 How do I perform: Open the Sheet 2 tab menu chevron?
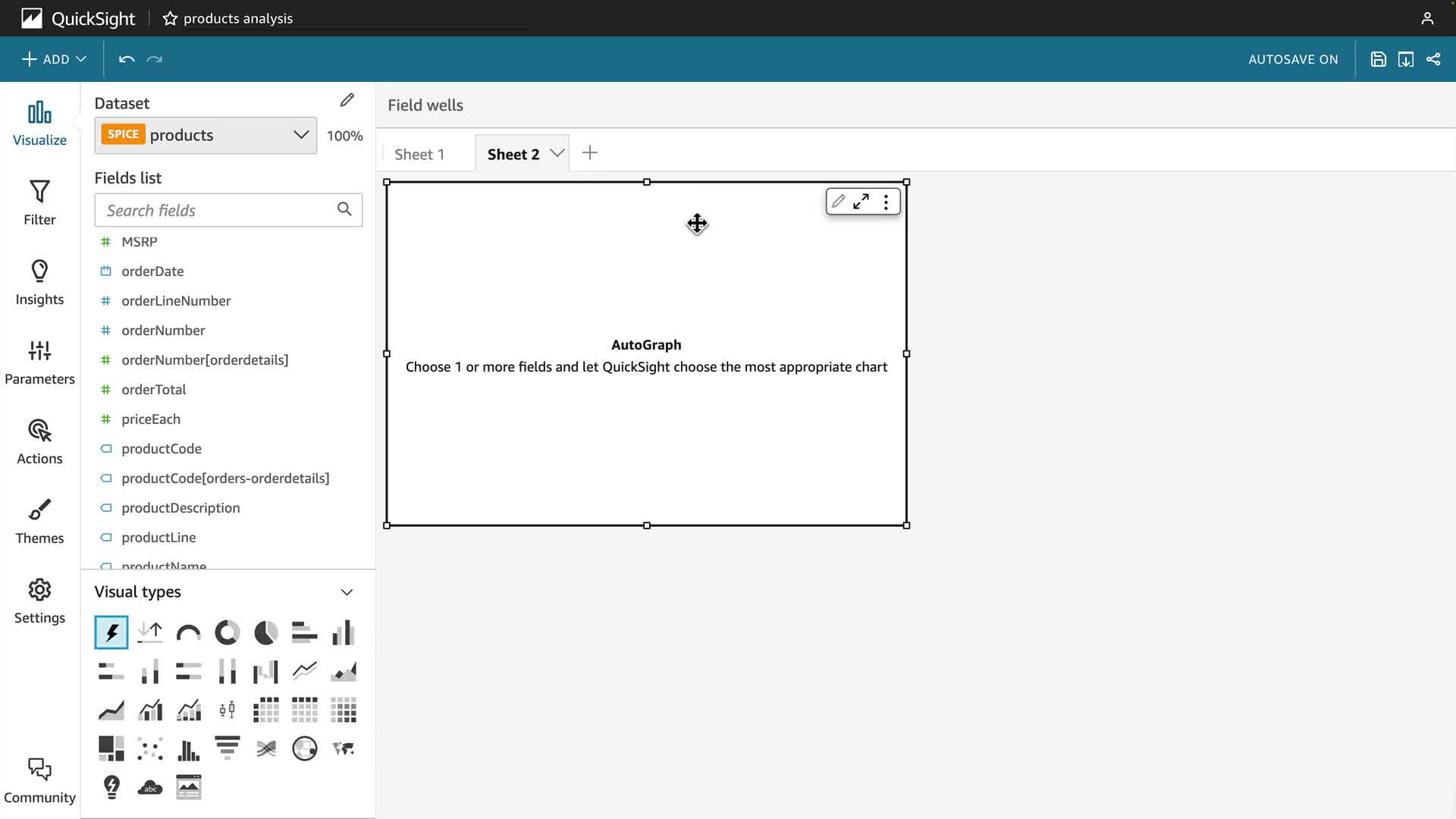(x=557, y=153)
